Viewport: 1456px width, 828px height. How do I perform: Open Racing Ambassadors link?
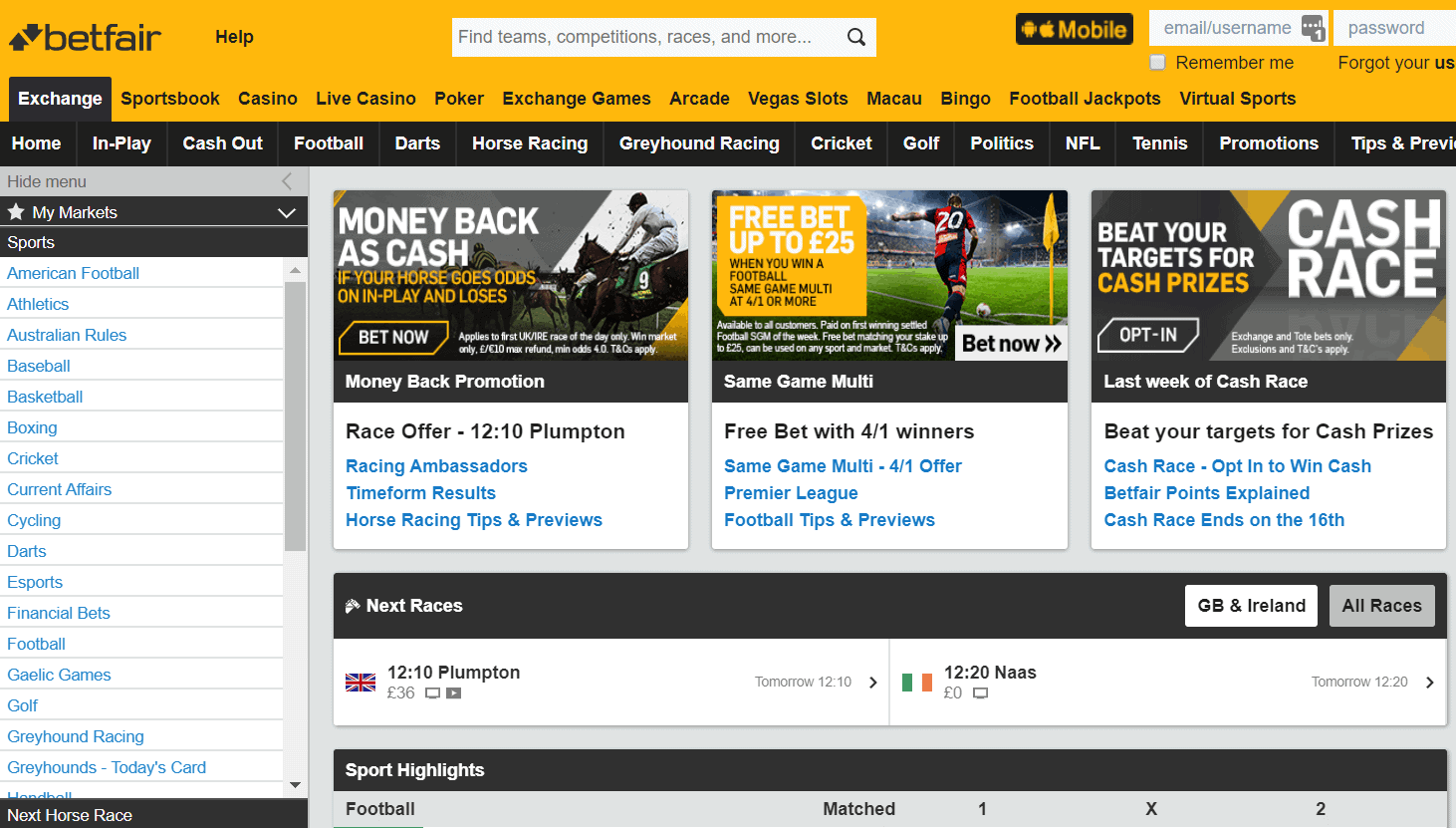[436, 466]
